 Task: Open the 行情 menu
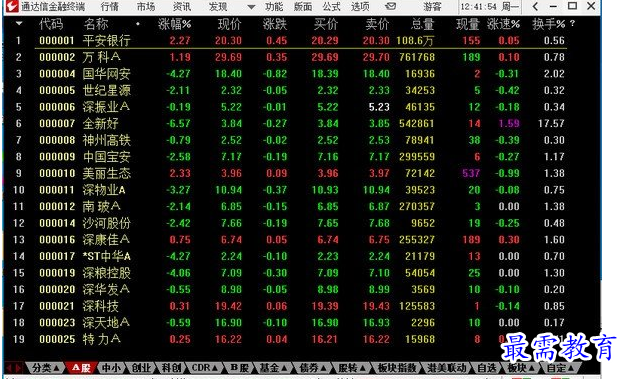[x=109, y=6]
